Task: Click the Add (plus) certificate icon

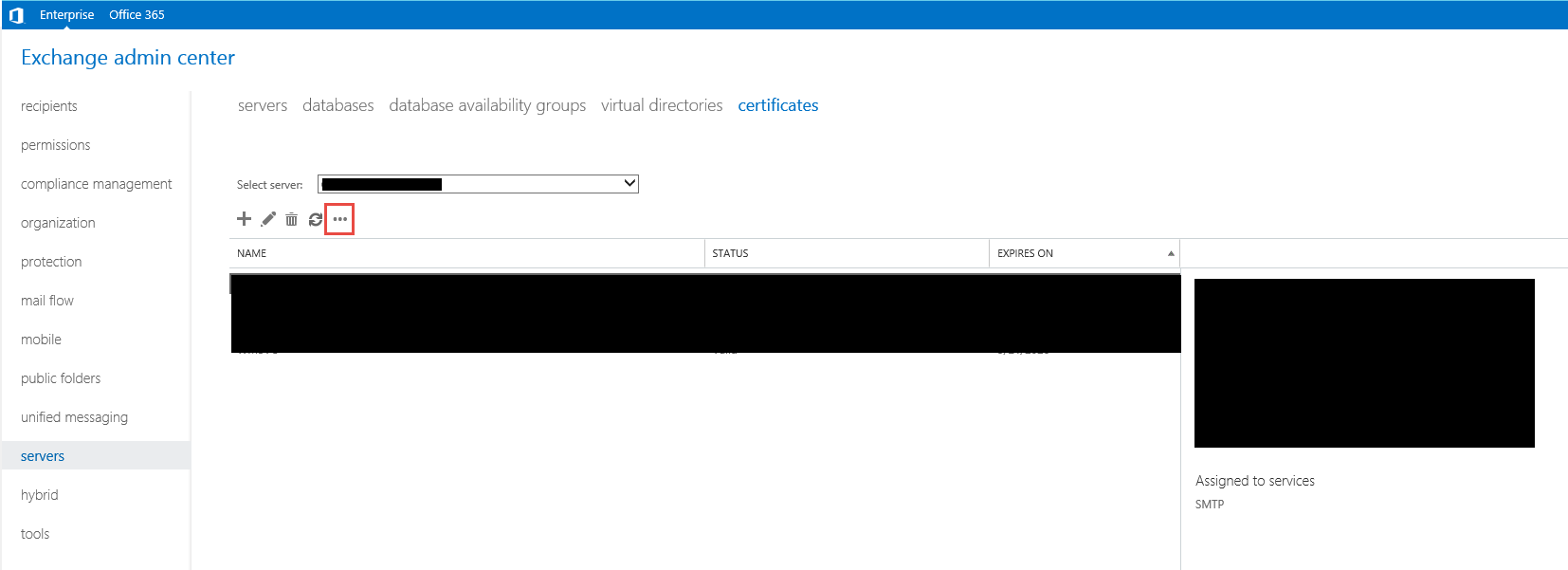Action: pyautogui.click(x=244, y=219)
